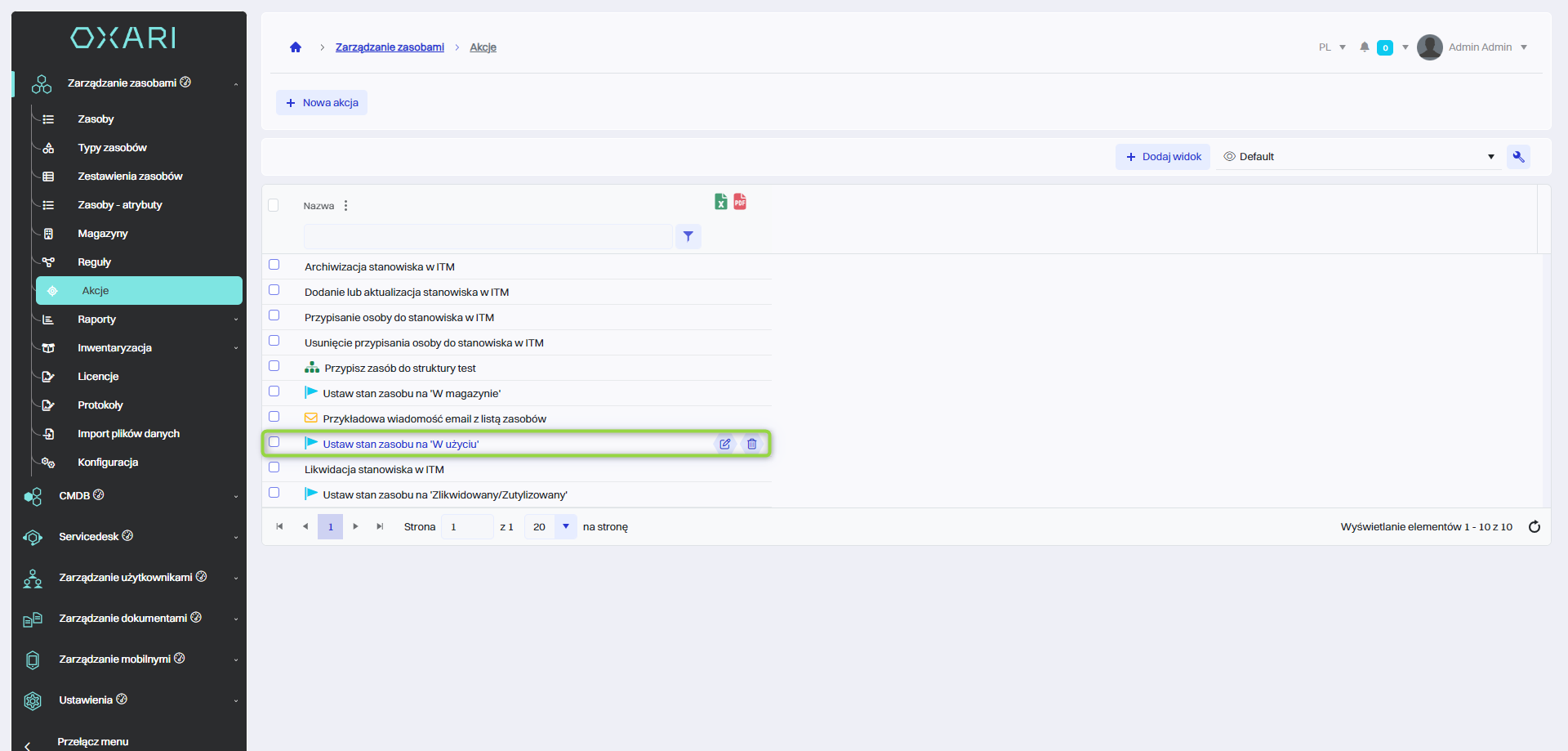Select all rows with header checkbox
The image size is (1568, 751).
coord(274,205)
